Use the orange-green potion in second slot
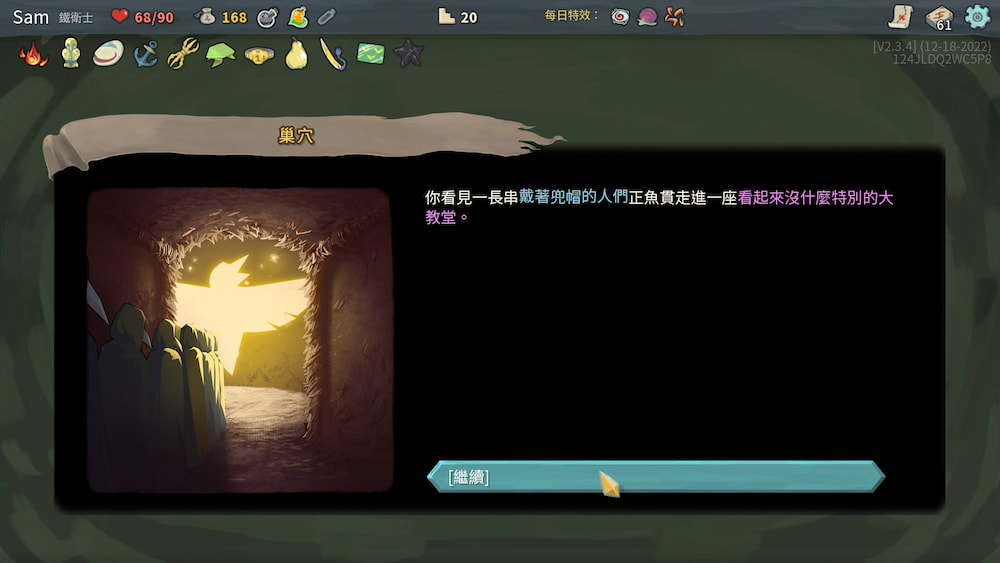Screen dimensions: 1000x563 297,17
